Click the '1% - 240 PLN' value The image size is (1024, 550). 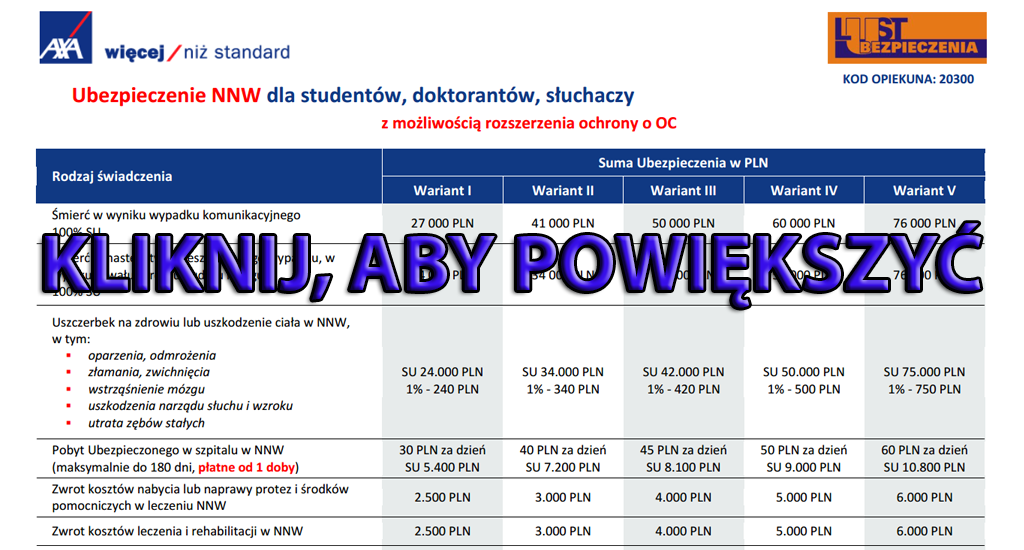pyautogui.click(x=442, y=389)
